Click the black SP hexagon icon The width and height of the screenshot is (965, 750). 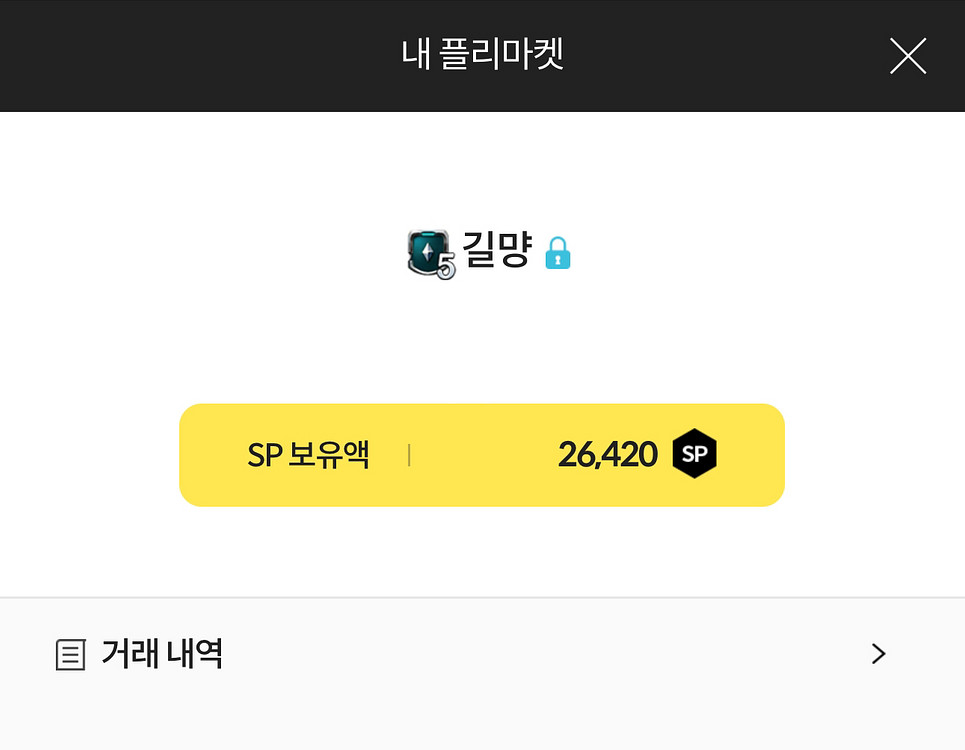click(694, 455)
